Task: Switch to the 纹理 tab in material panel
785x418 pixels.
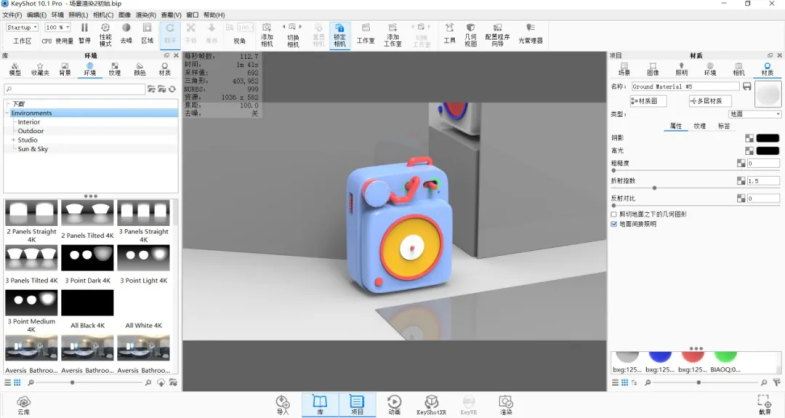Action: click(x=699, y=126)
